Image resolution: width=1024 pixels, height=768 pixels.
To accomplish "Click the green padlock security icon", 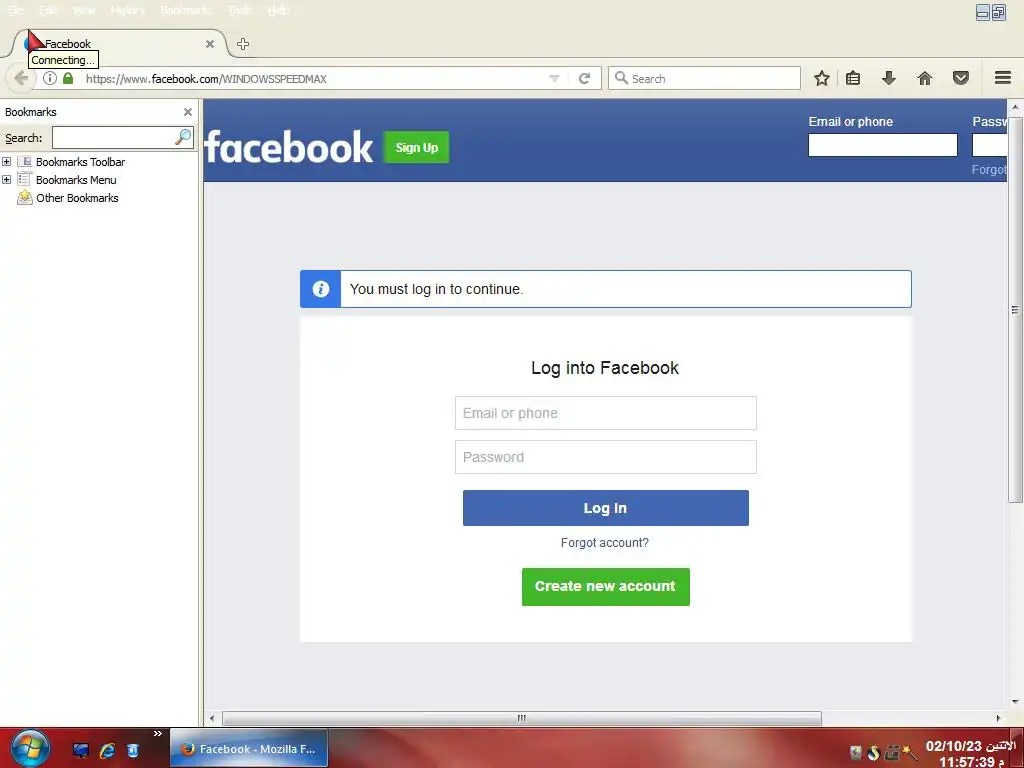I will click(x=68, y=78).
